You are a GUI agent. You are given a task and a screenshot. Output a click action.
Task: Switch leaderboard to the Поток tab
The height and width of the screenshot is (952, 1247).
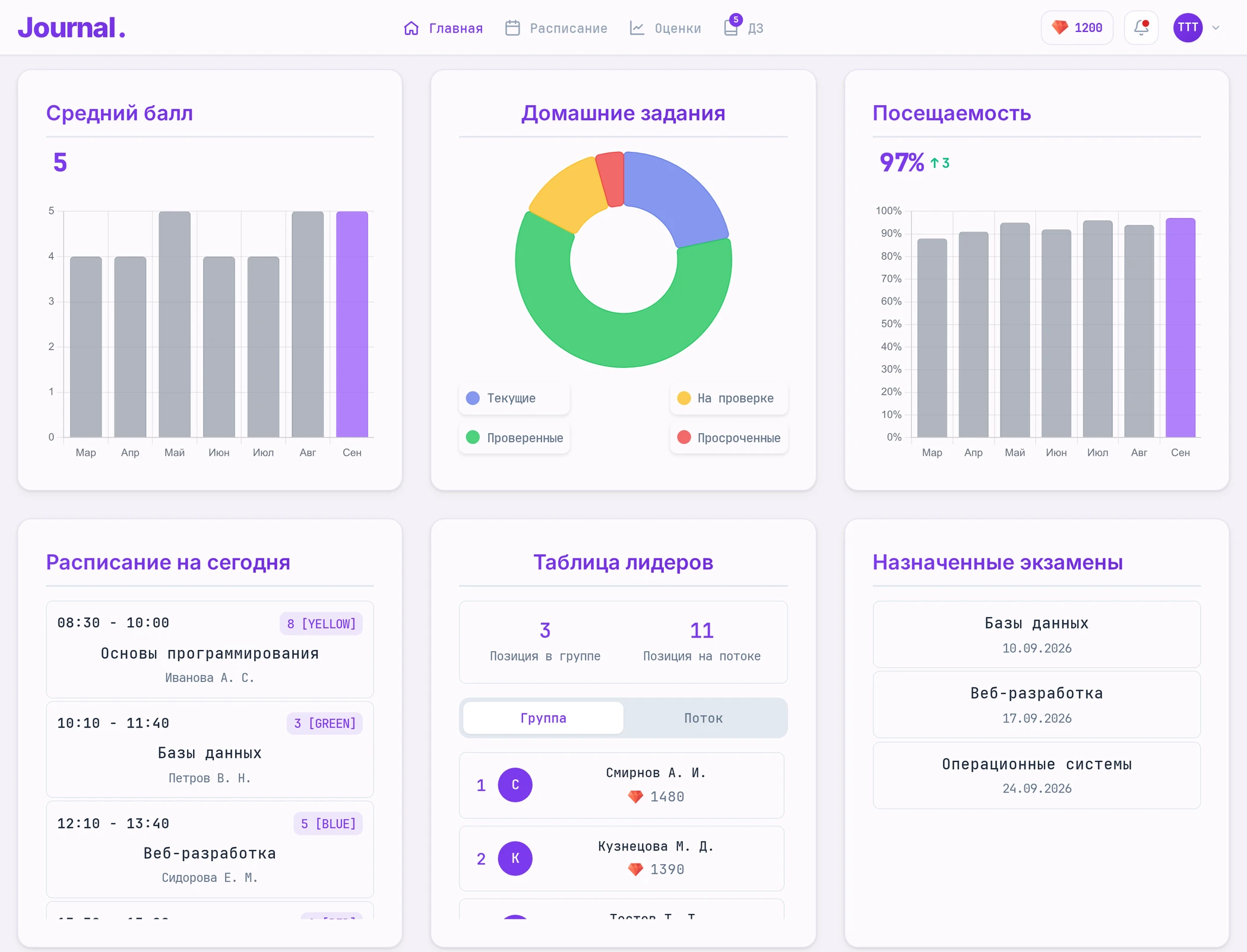(x=704, y=718)
